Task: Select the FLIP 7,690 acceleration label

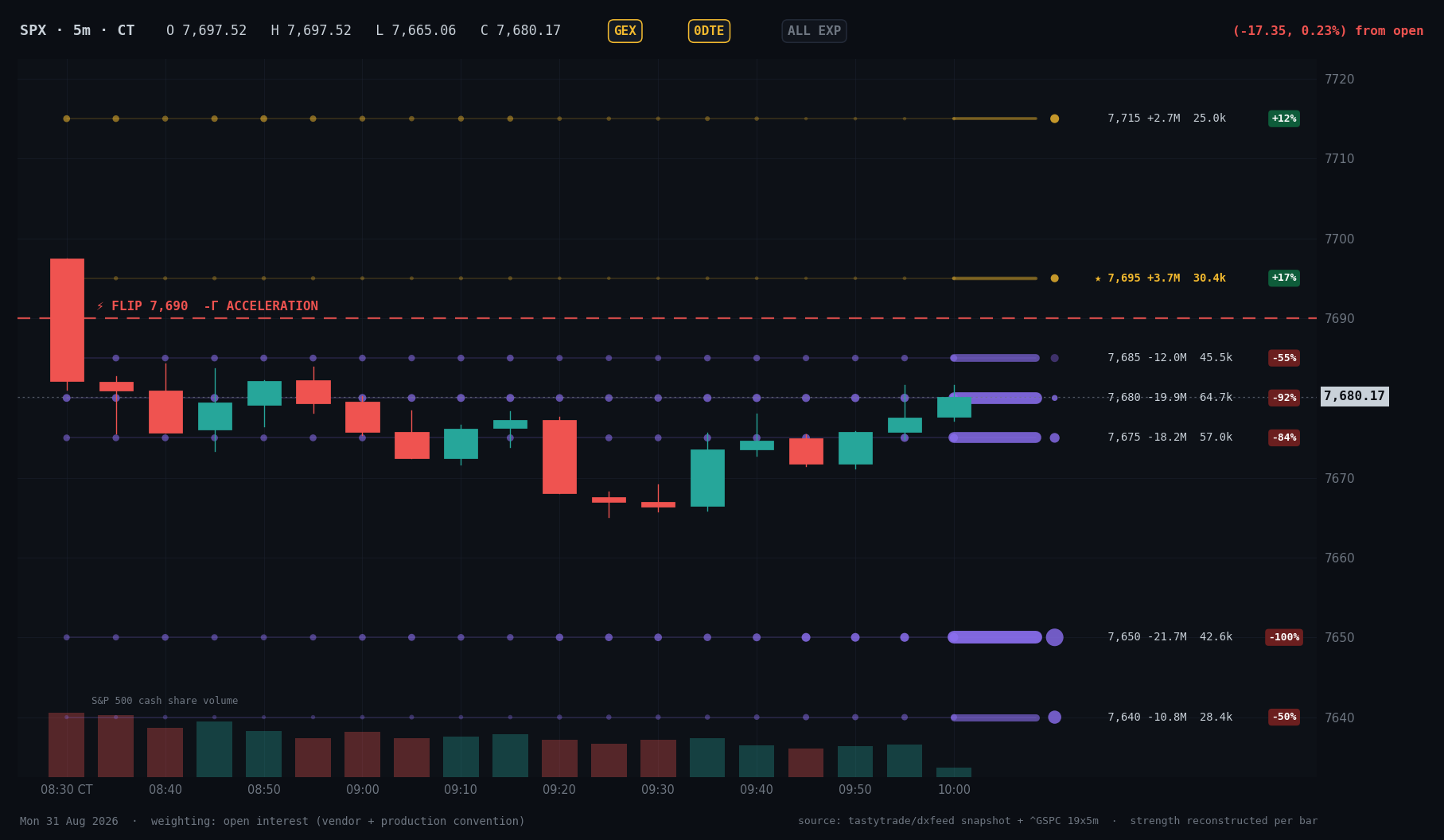Action: click(x=208, y=306)
